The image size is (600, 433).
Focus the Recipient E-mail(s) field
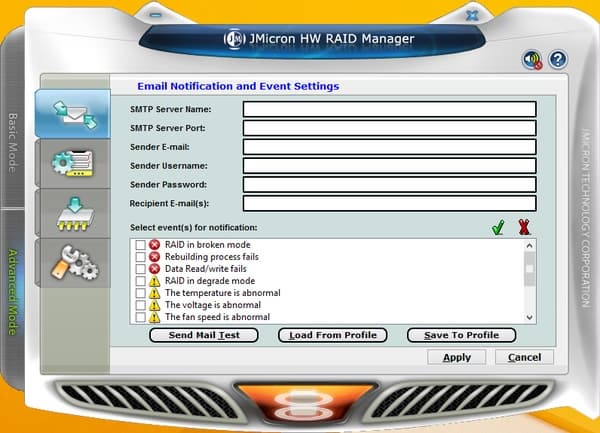(390, 203)
